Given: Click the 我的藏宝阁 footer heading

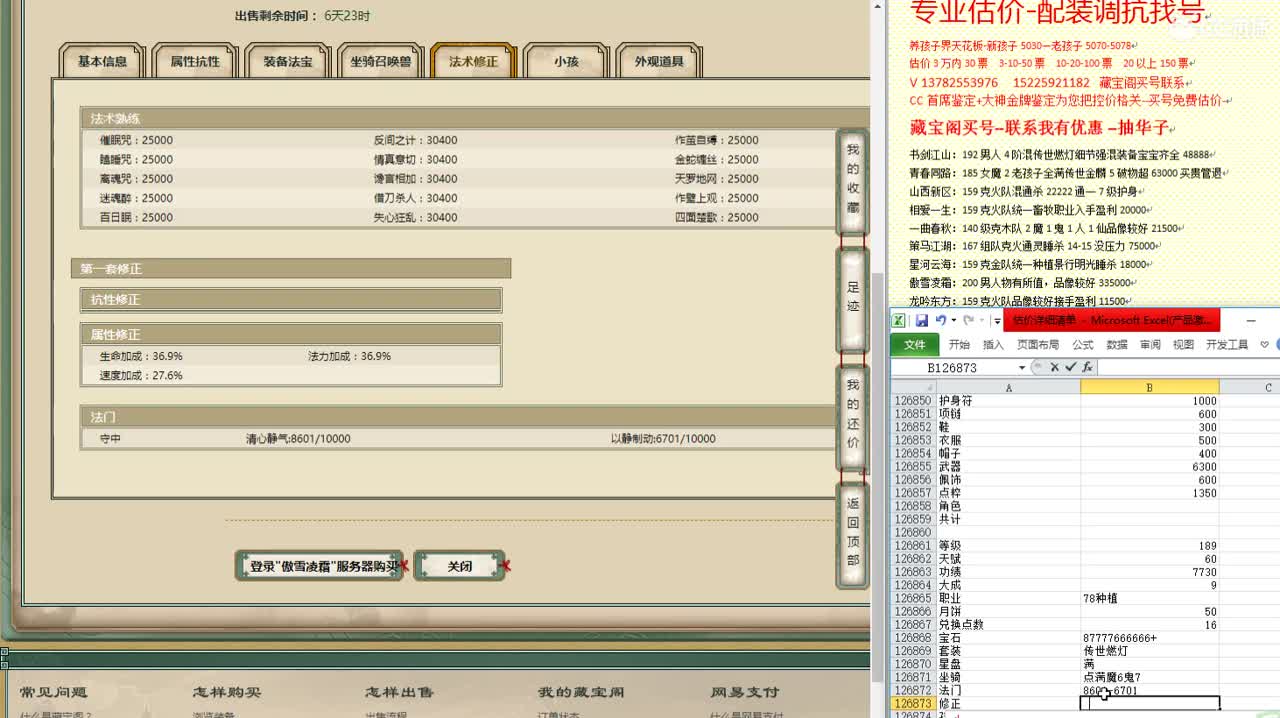Looking at the screenshot, I should pyautogui.click(x=581, y=692).
